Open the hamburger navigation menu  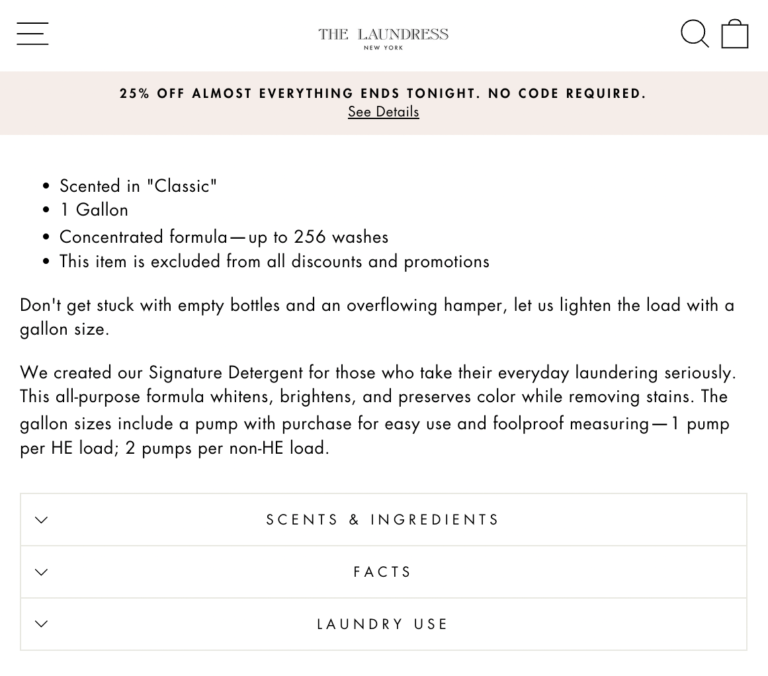tap(32, 34)
